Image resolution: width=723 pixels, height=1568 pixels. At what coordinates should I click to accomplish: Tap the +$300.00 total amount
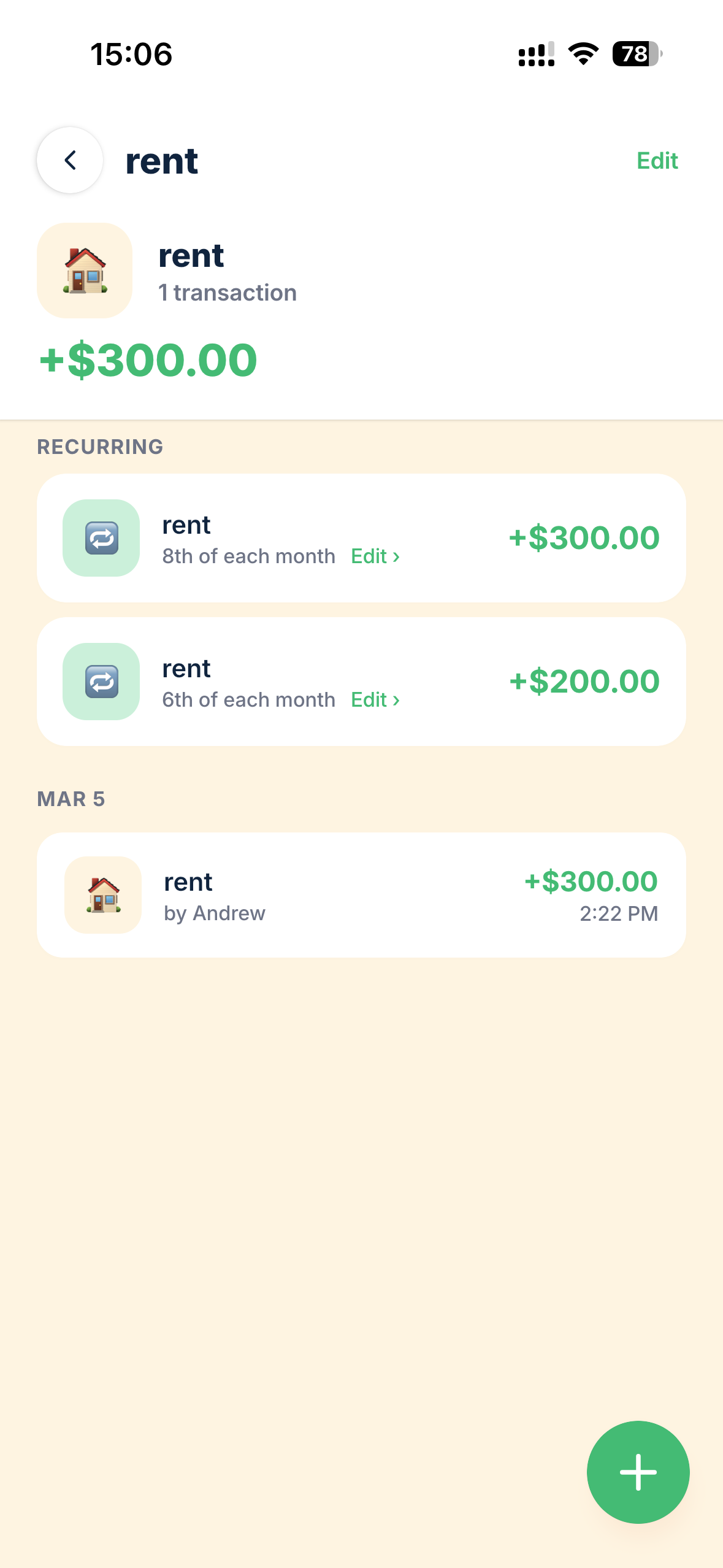click(x=147, y=359)
